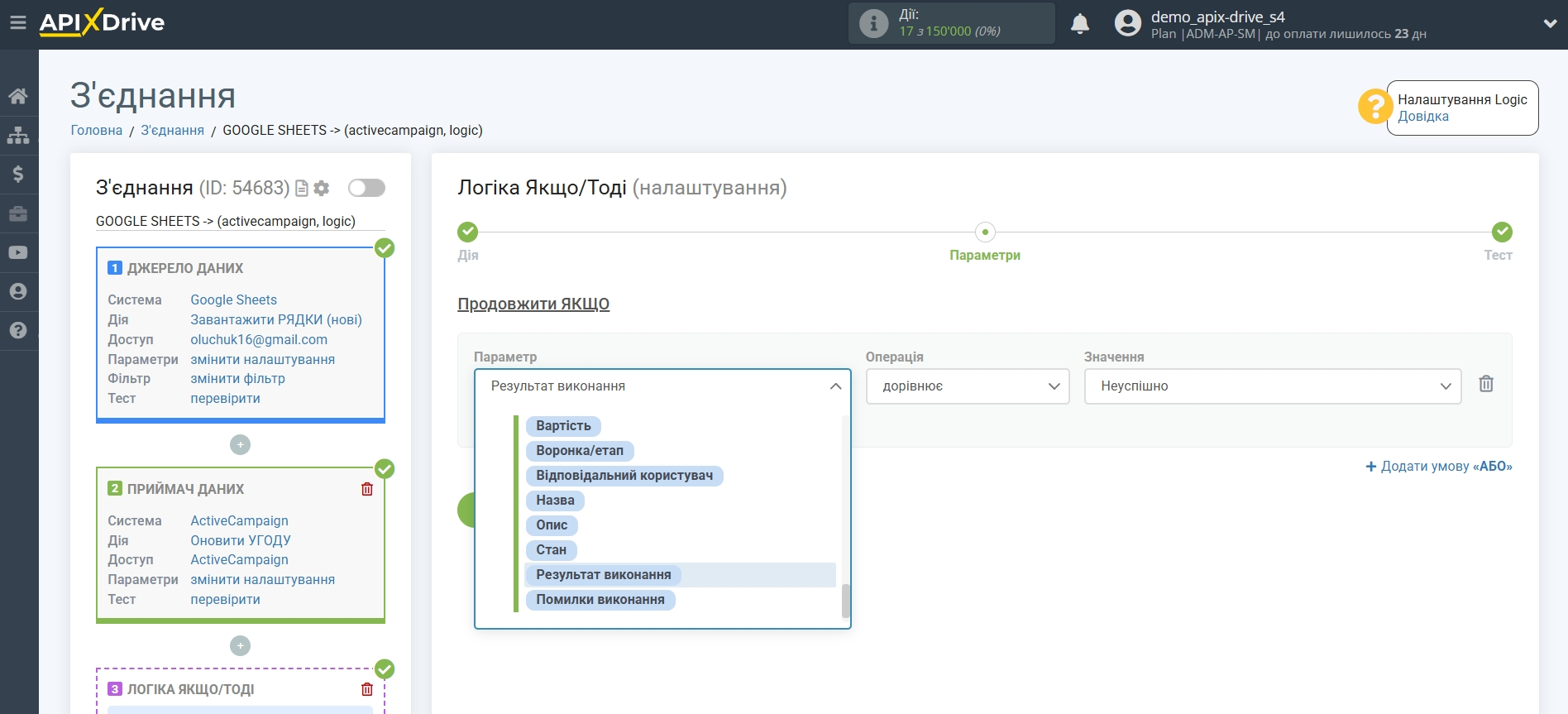Viewport: 1568px width, 714px height.
Task: Click the user avatar icon
Action: [x=1127, y=23]
